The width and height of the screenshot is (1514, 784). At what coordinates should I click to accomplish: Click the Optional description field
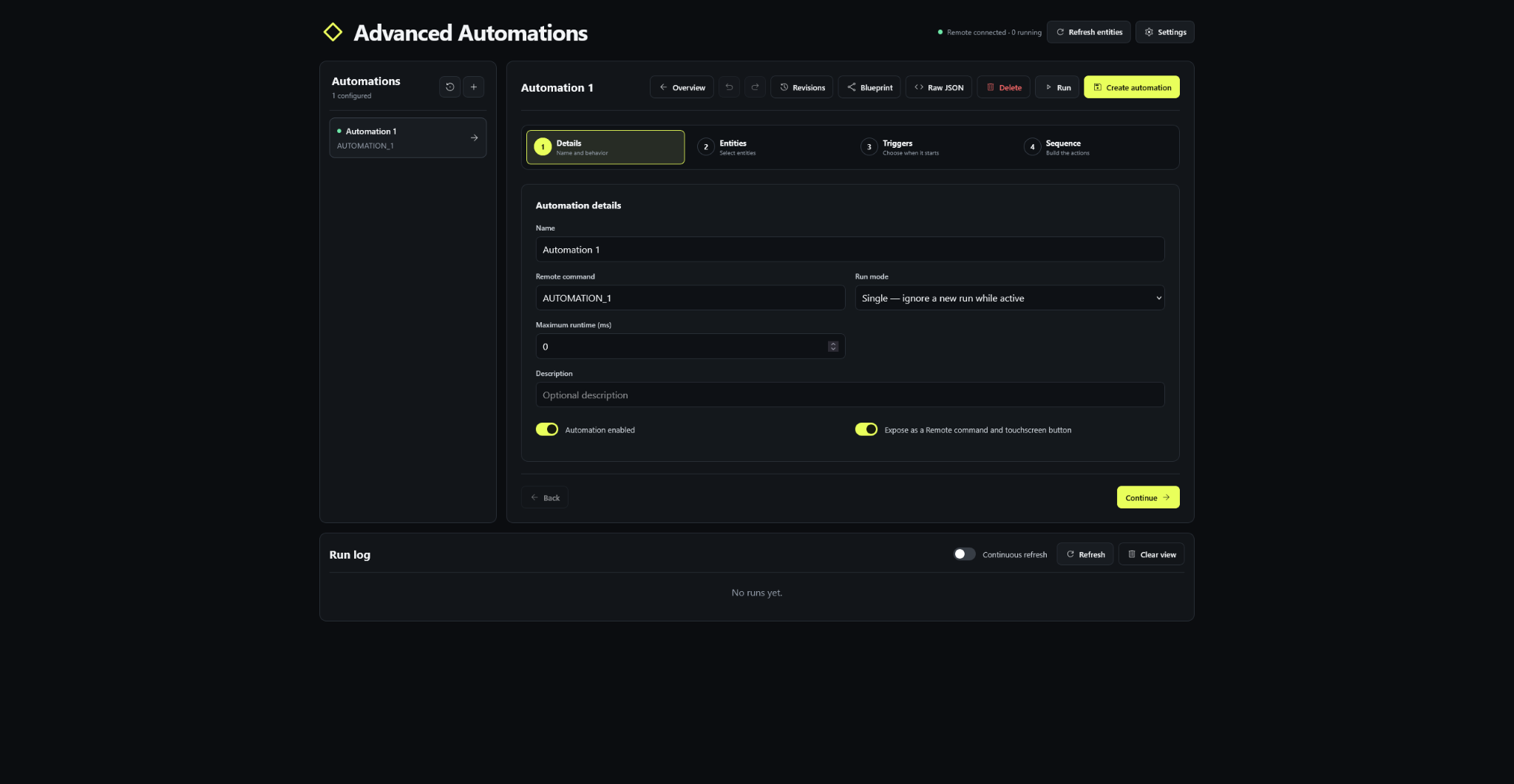[850, 395]
